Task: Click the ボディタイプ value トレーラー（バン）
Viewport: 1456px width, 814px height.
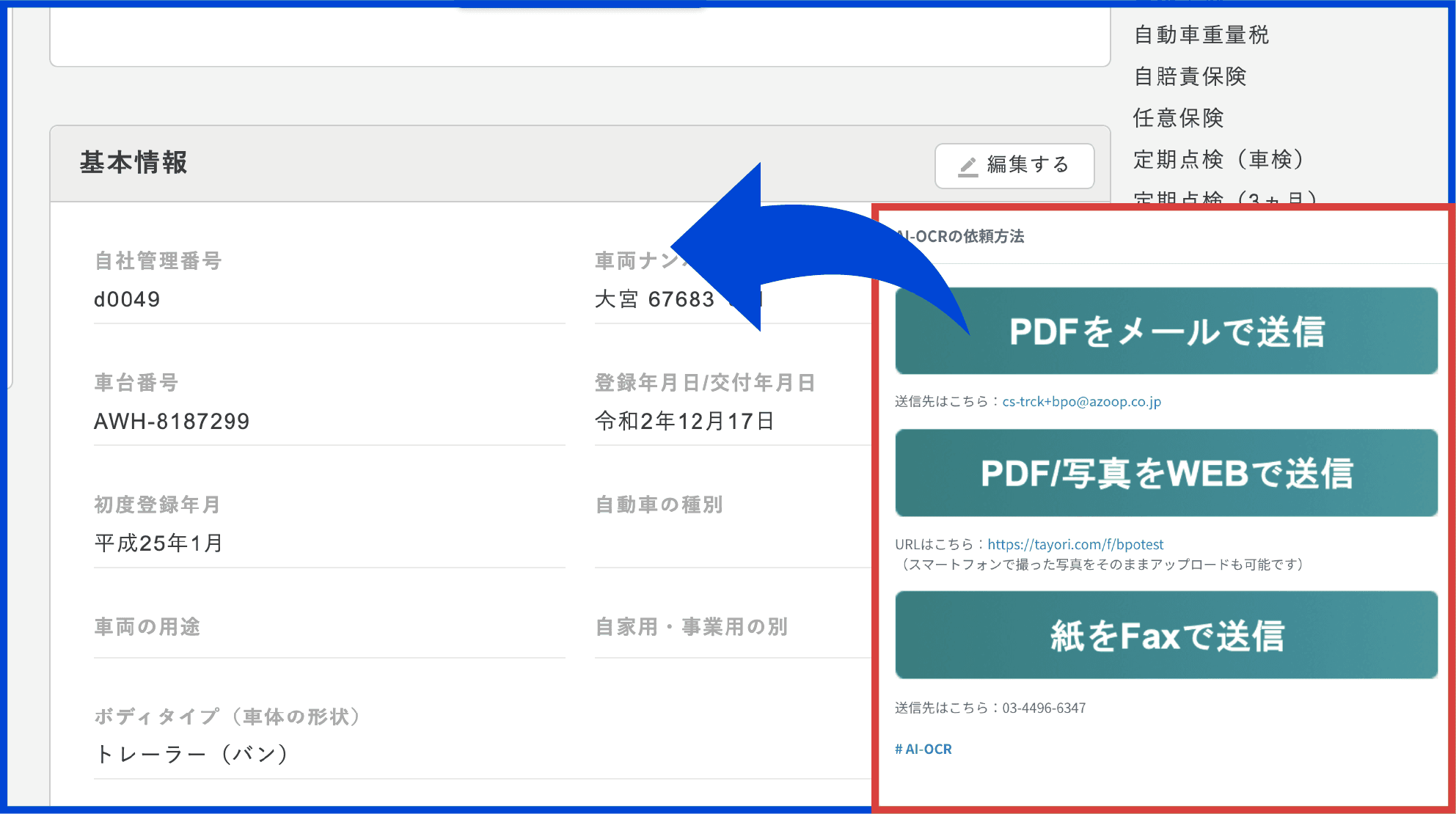Action: 192,754
